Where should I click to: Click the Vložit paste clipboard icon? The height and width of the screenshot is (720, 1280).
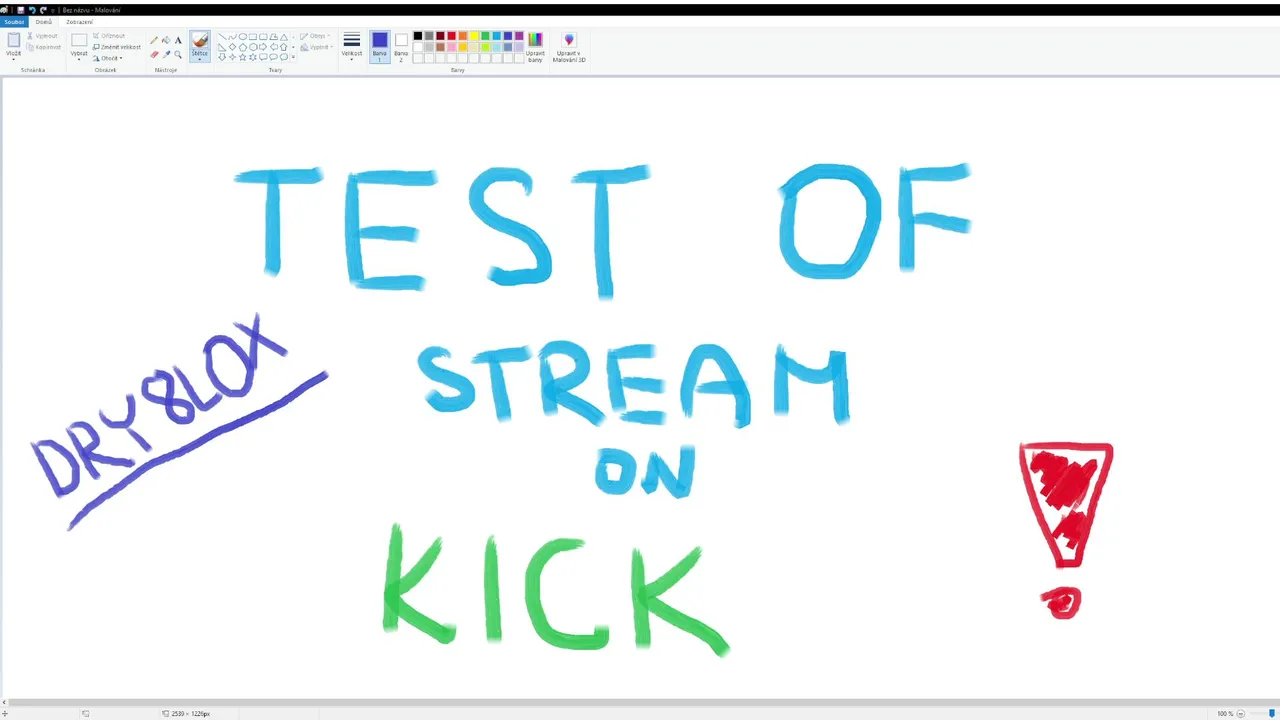tap(14, 40)
